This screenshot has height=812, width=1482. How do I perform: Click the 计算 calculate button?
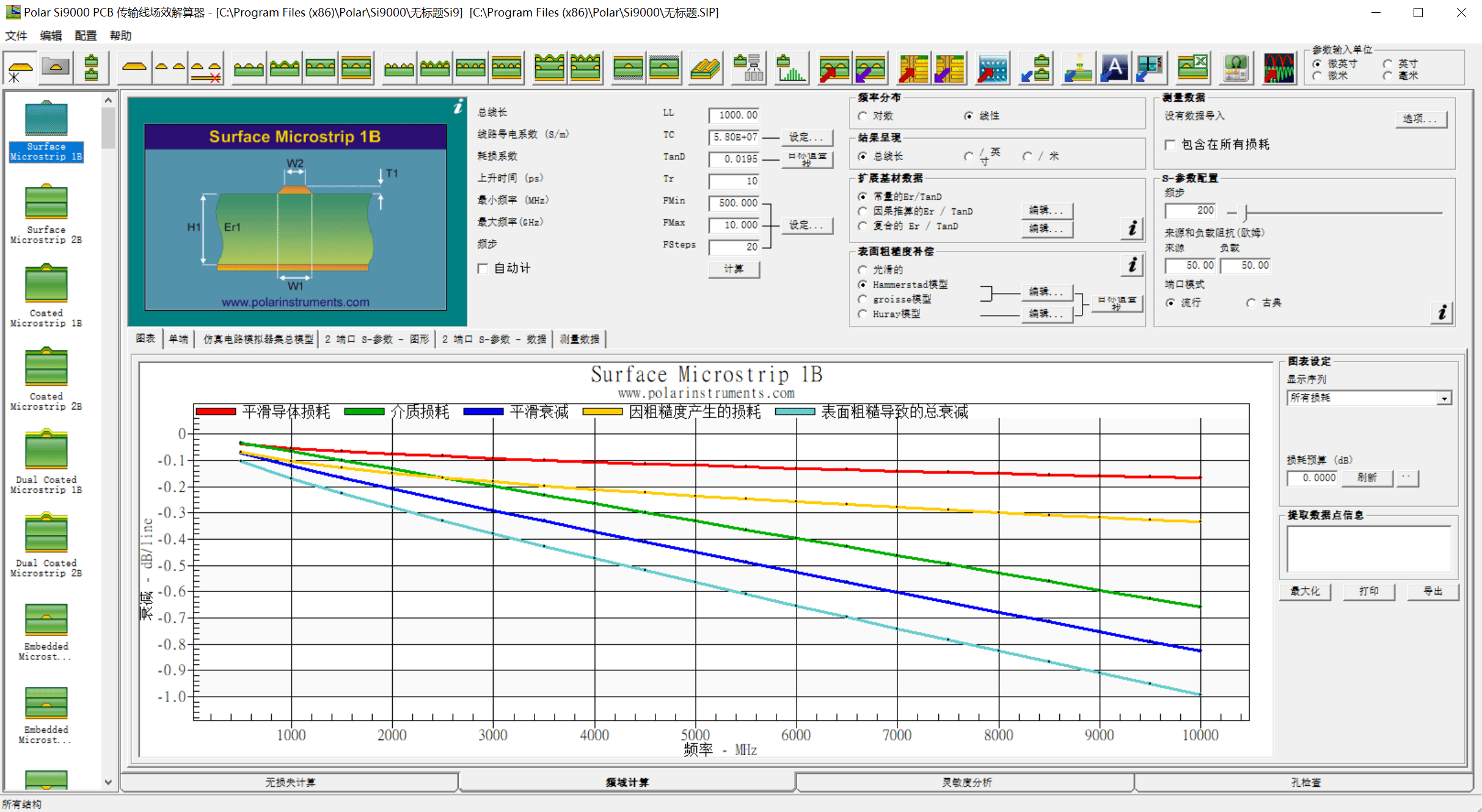pyautogui.click(x=734, y=269)
